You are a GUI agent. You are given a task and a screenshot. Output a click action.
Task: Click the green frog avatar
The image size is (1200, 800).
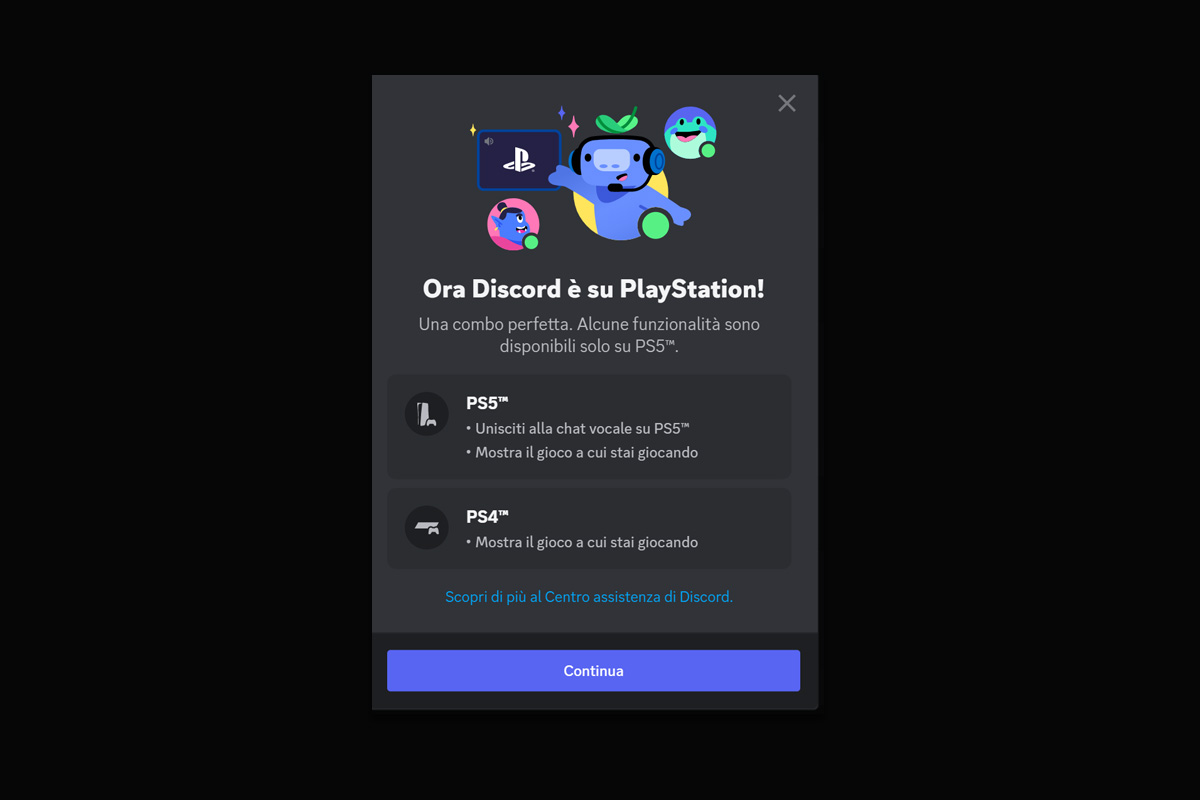(x=690, y=133)
